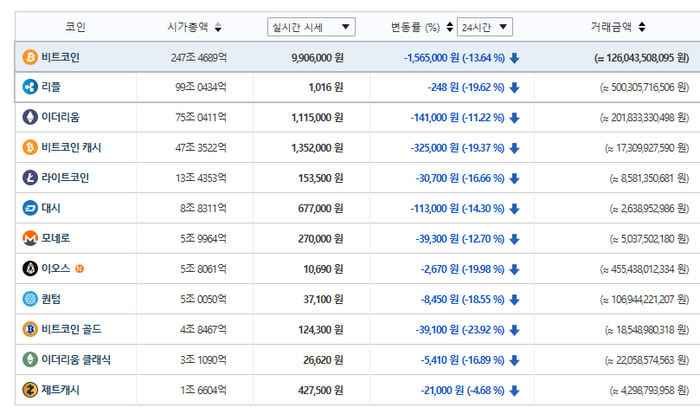Image resolution: width=700 pixels, height=414 pixels.
Task: Click the blue Dash logo icon
Action: point(30,208)
